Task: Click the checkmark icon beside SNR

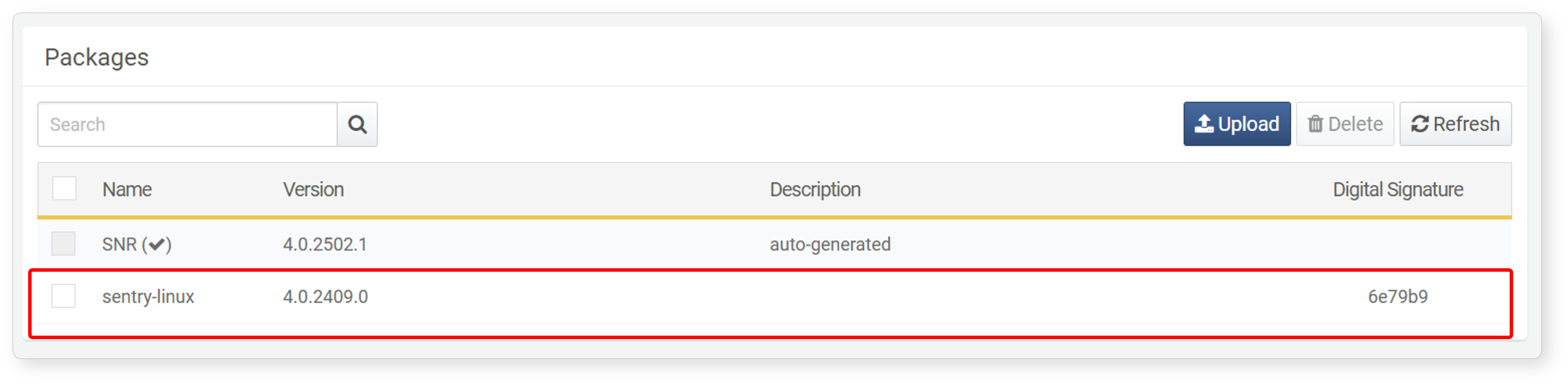Action: (157, 245)
